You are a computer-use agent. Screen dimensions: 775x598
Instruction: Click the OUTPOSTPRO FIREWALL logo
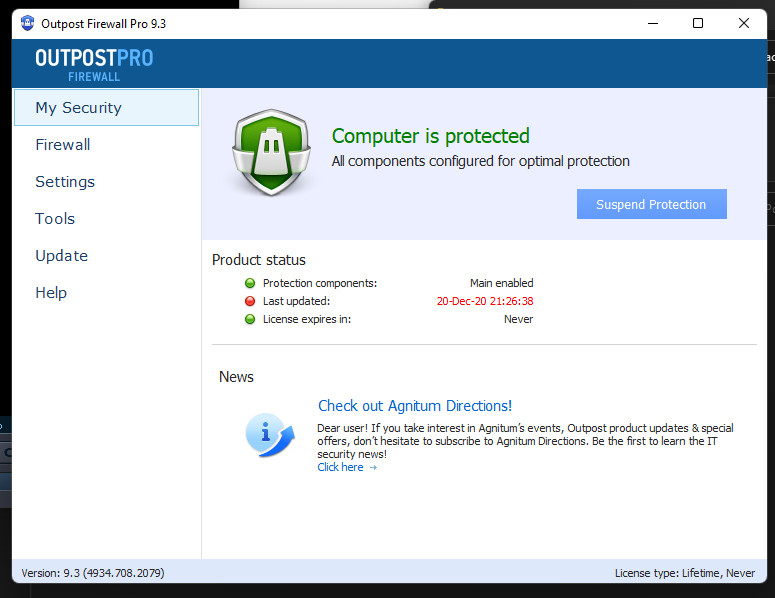pos(94,64)
